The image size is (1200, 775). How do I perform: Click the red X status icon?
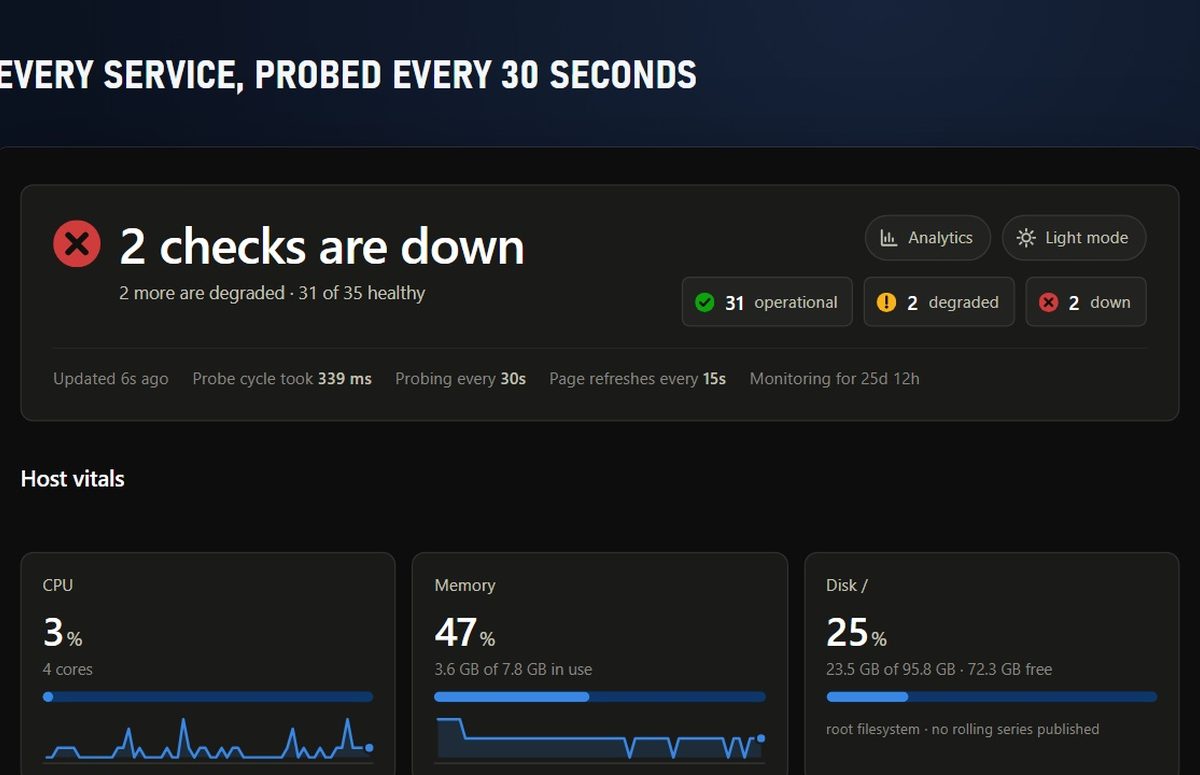pos(77,243)
